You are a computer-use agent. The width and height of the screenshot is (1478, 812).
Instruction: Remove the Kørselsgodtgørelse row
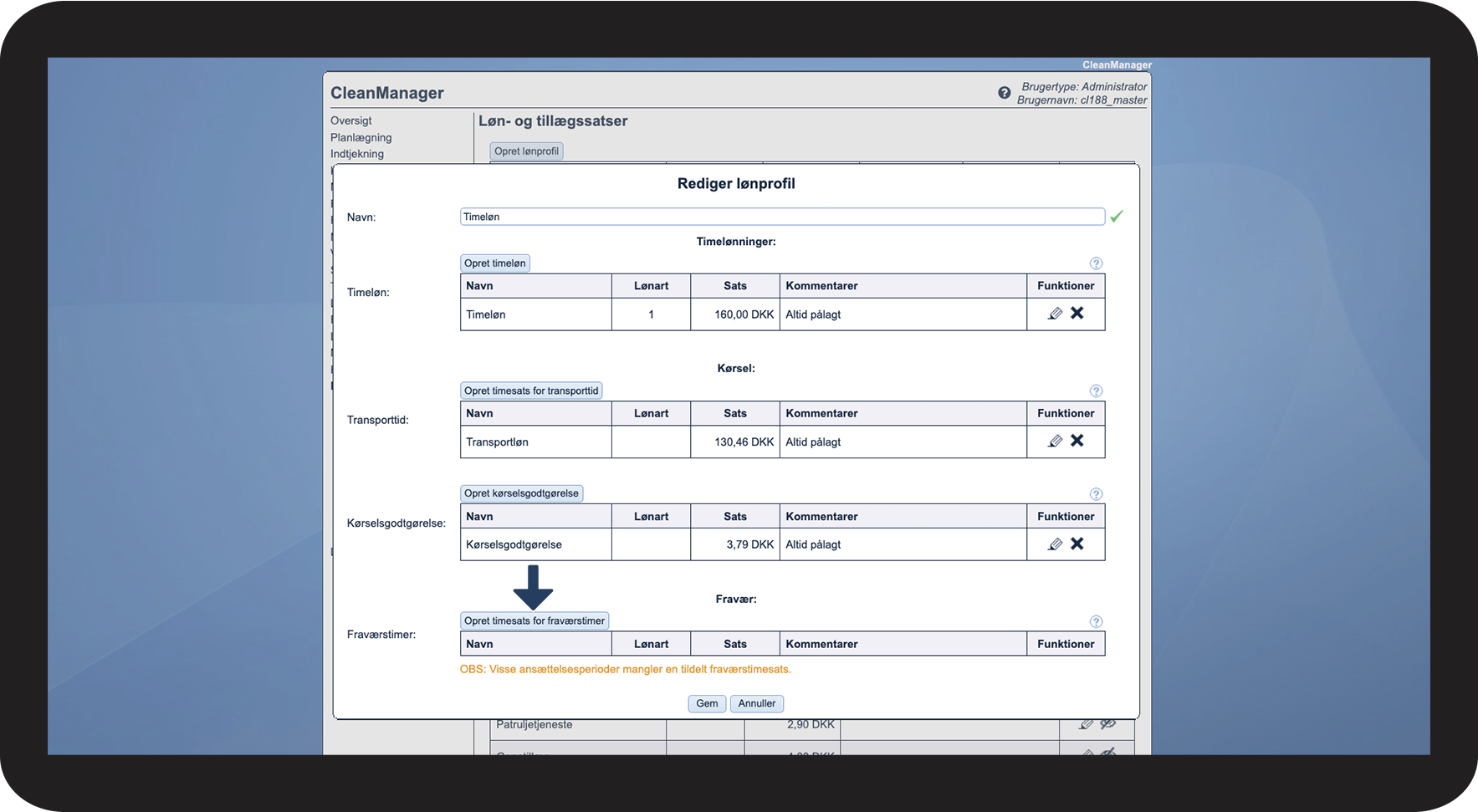[x=1077, y=544]
